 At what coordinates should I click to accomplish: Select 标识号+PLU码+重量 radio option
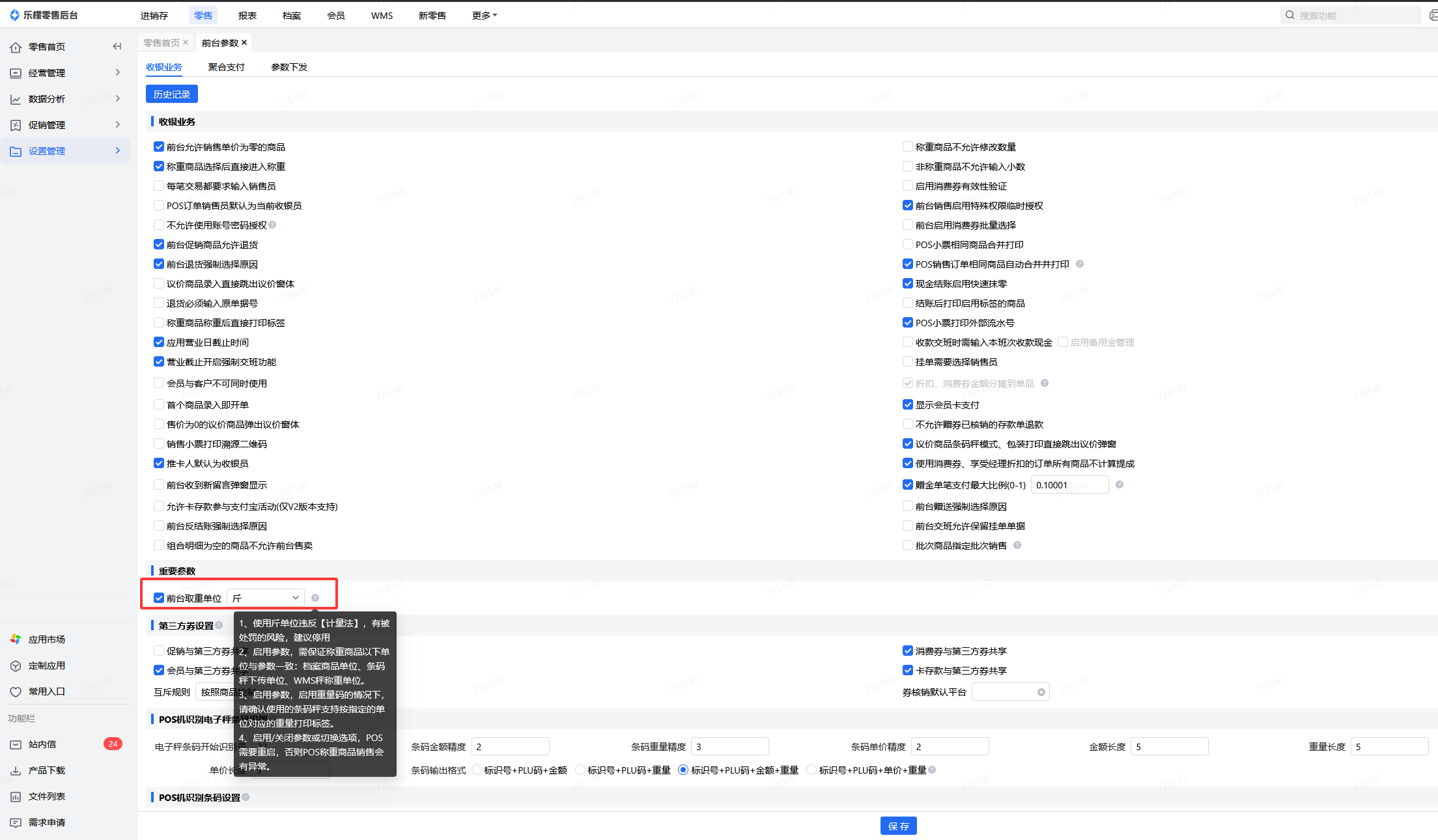580,770
